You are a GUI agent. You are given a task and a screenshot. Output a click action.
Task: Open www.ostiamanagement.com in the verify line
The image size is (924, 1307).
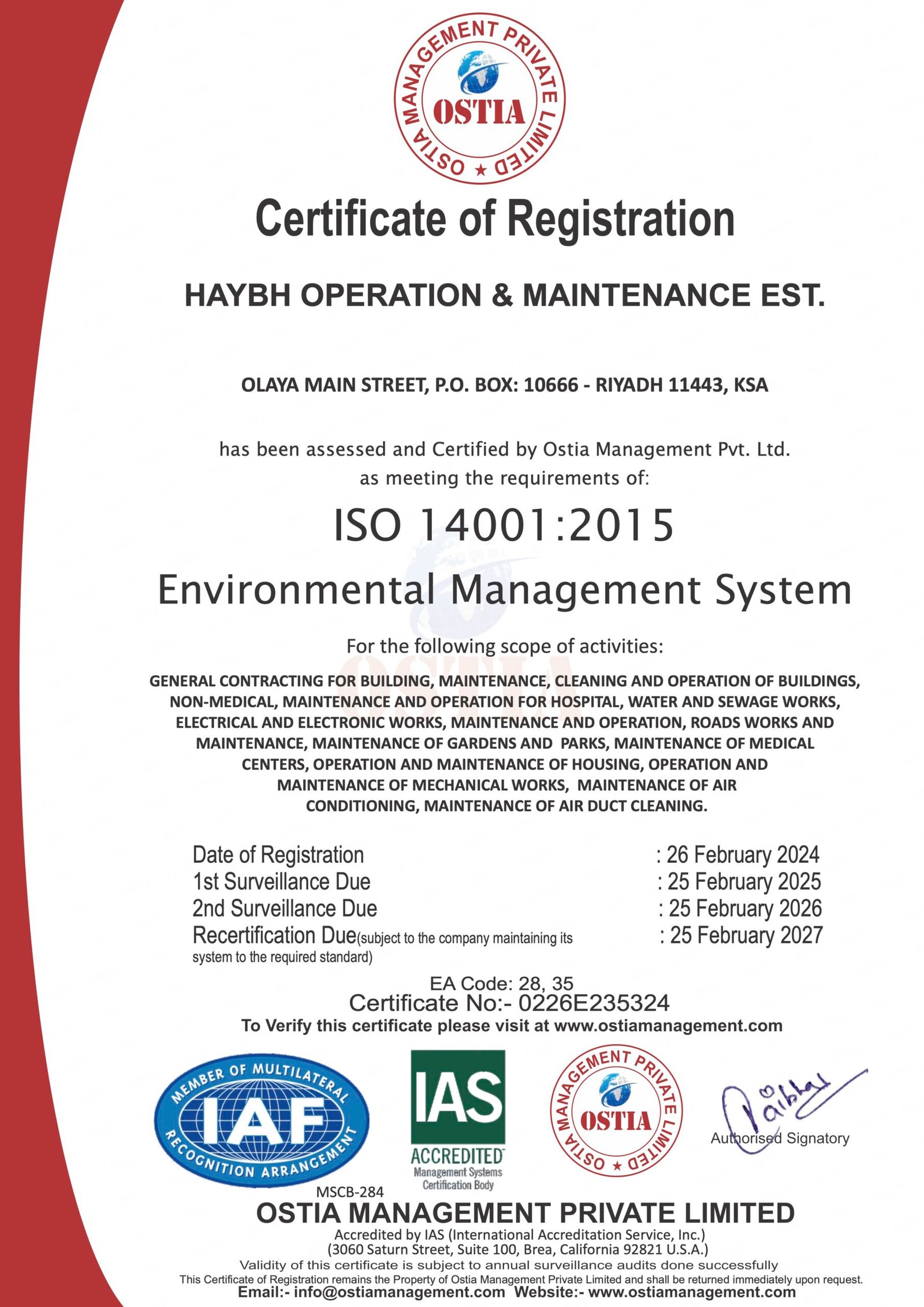point(668,1026)
